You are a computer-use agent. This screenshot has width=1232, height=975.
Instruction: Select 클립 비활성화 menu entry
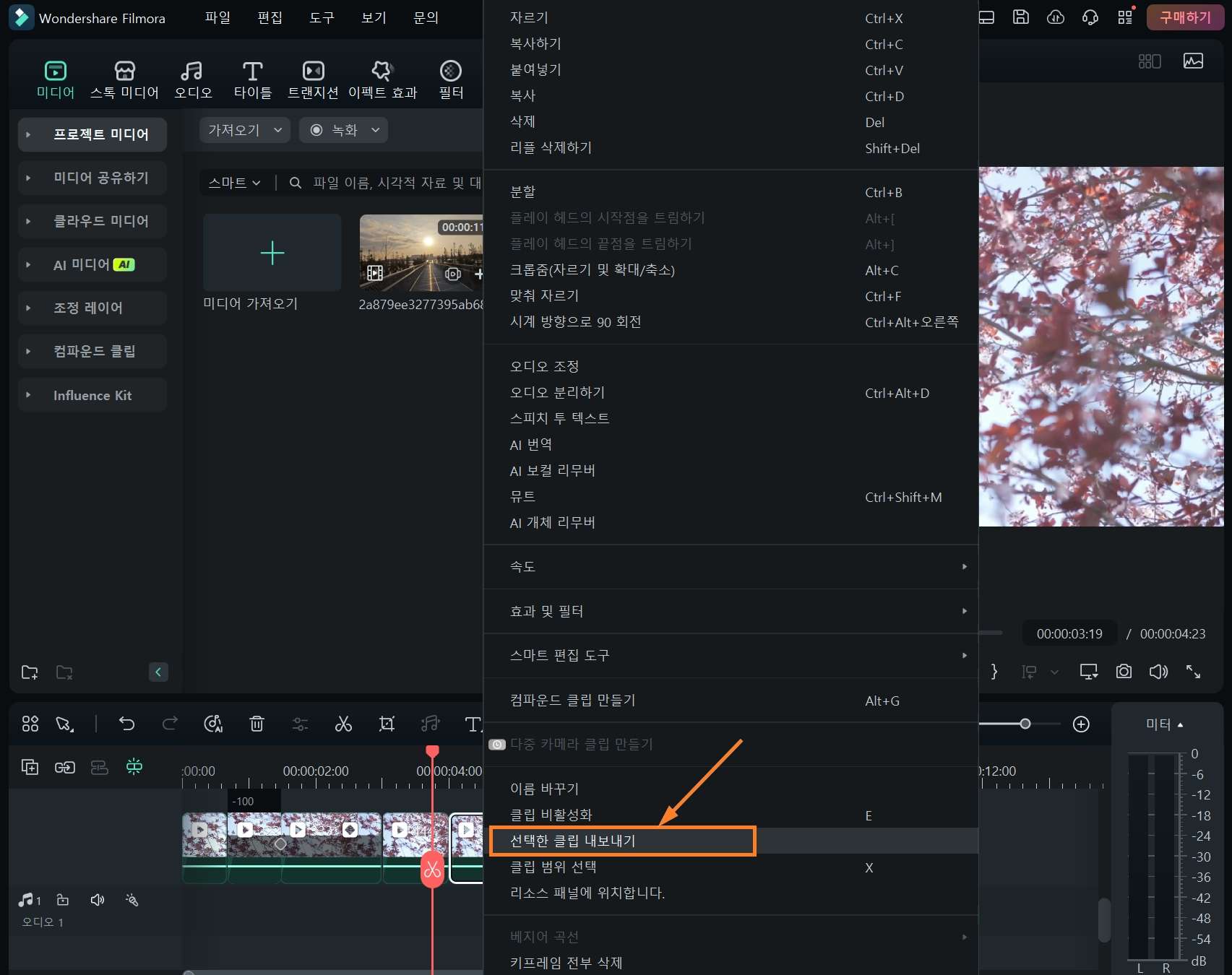click(x=731, y=815)
